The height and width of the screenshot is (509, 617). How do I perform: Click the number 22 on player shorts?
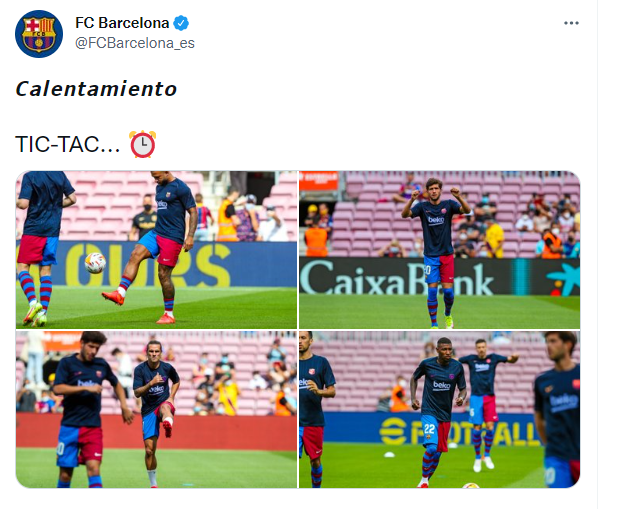coord(429,428)
